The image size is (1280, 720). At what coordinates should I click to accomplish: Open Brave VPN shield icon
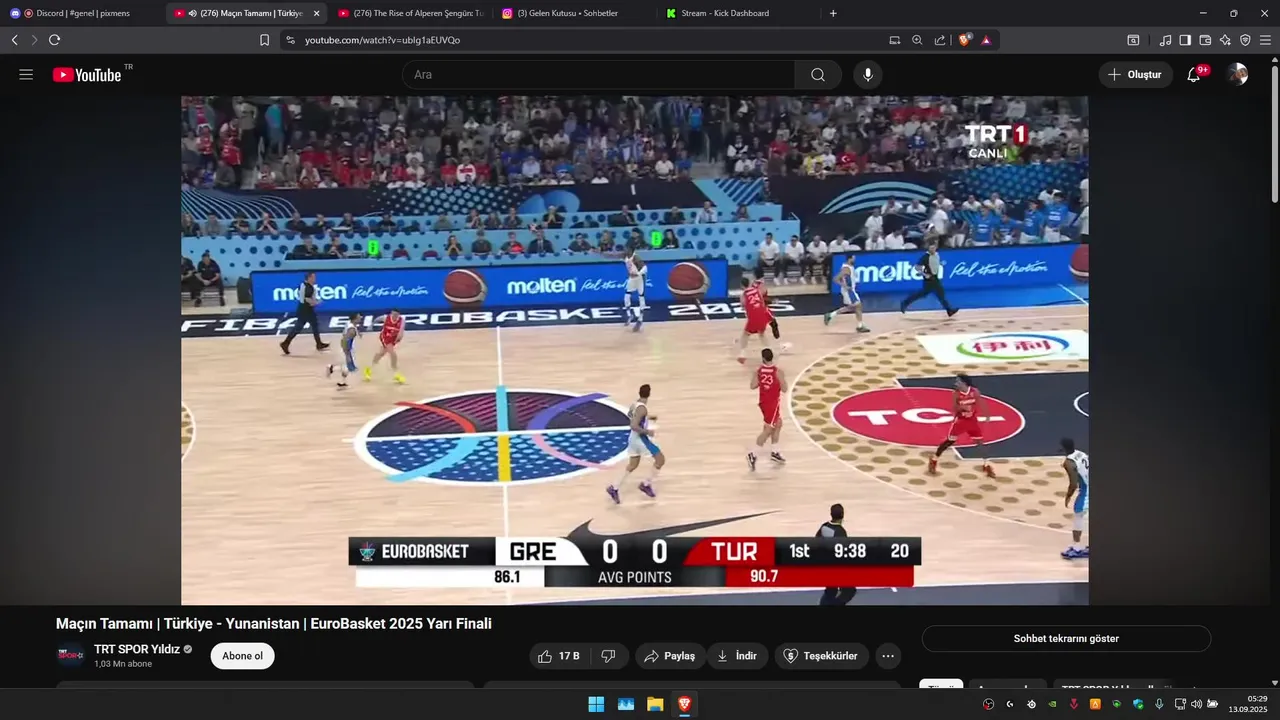[1245, 40]
